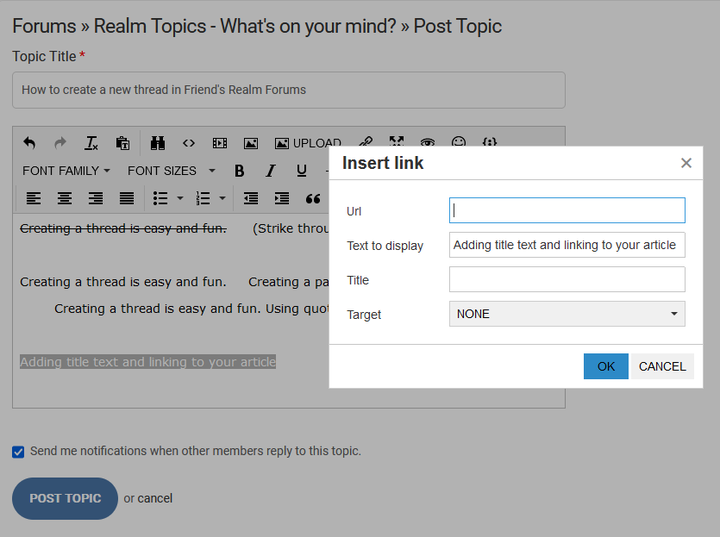720x537 pixels.
Task: Toggle Bold formatting
Action: click(239, 171)
